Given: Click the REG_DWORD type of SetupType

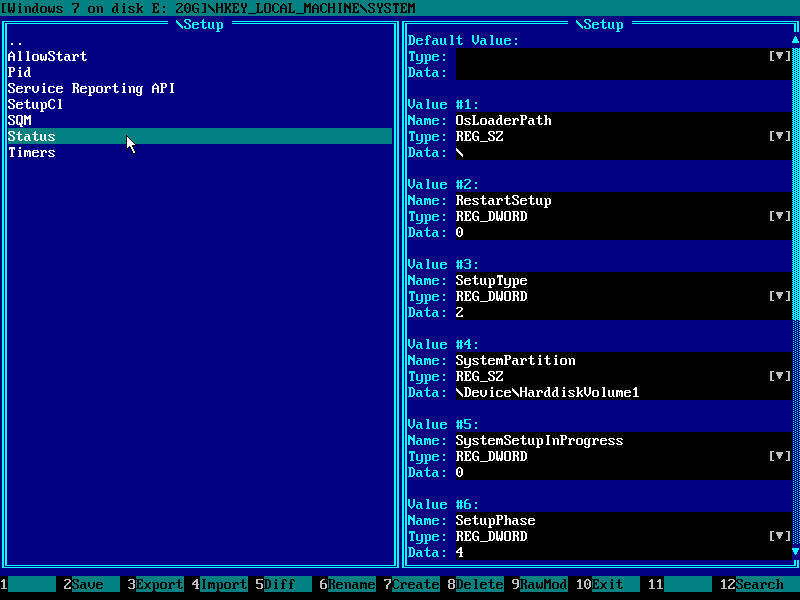Looking at the screenshot, I should [491, 296].
